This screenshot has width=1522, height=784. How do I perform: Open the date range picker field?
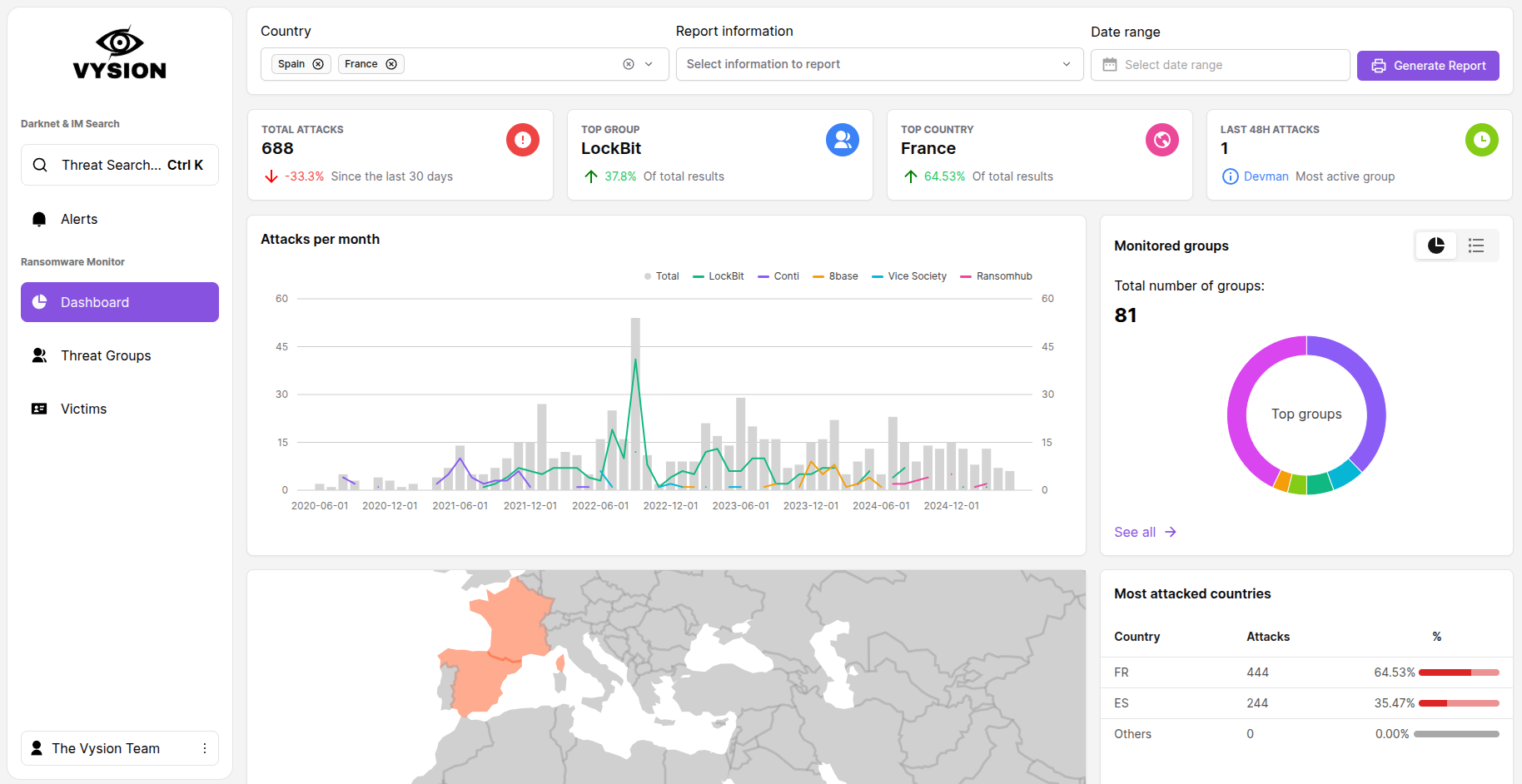(1219, 65)
